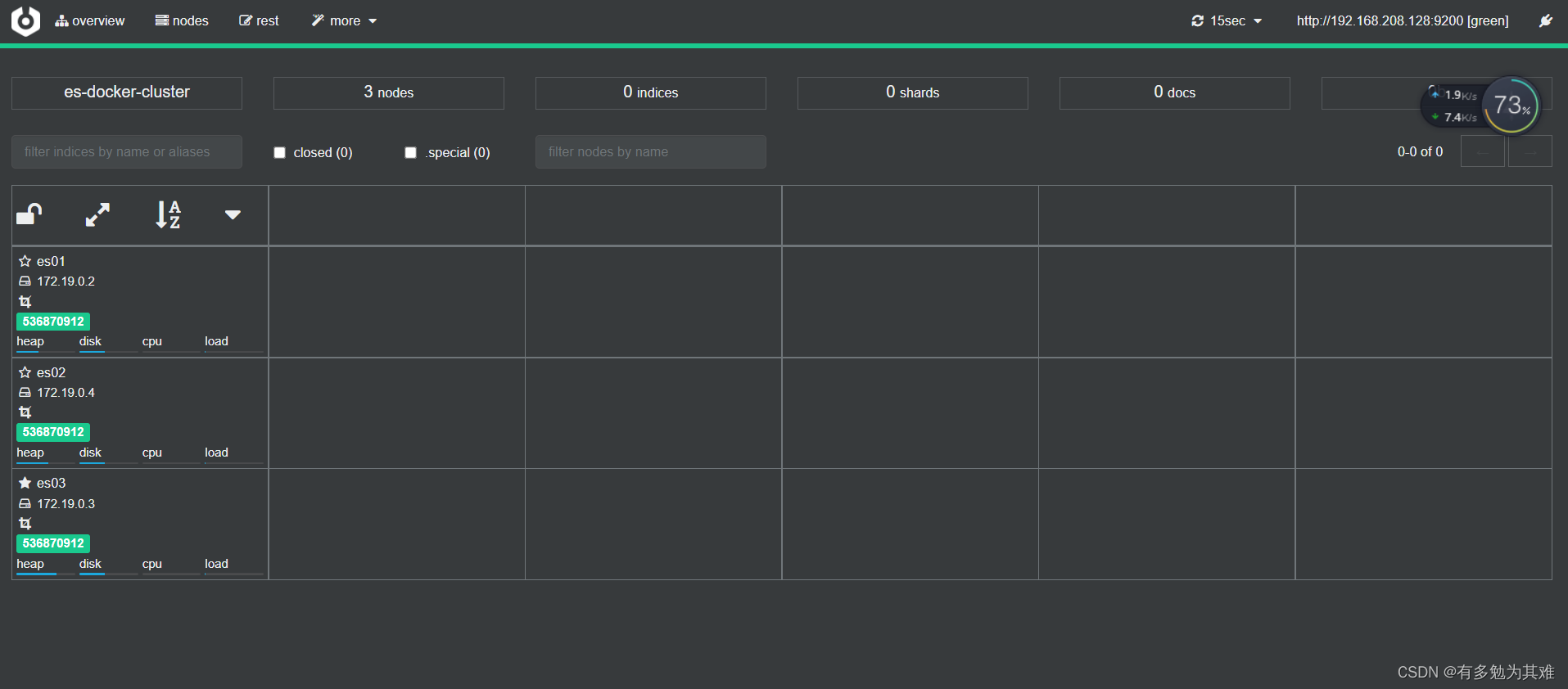Screen dimensions: 1568x689
Task: Click the 536870912 badge for es01
Action: [53, 322]
